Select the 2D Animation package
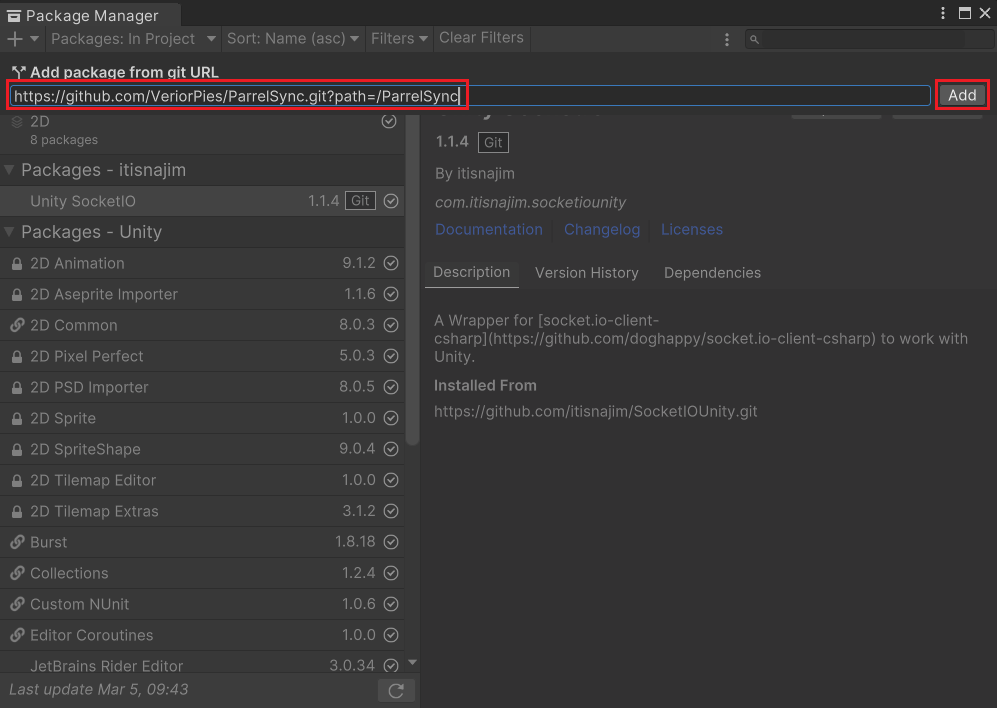The width and height of the screenshot is (997, 708). (x=202, y=263)
